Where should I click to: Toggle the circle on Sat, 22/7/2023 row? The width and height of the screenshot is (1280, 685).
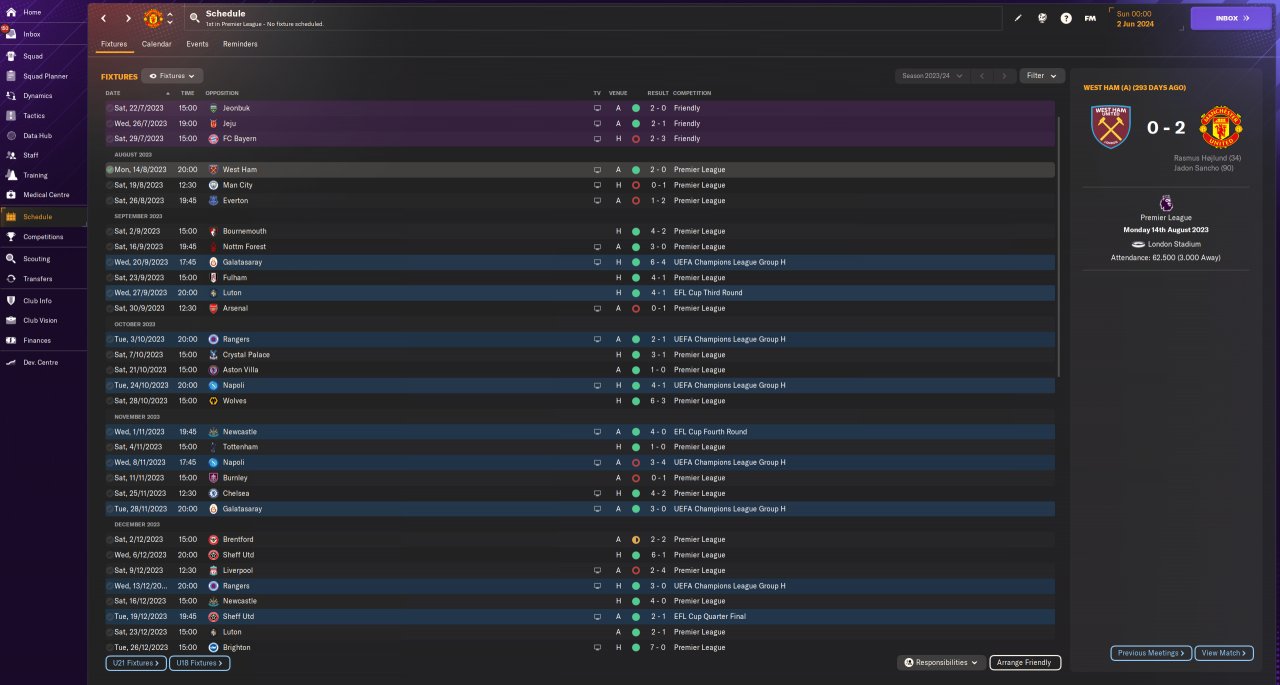[x=110, y=108]
